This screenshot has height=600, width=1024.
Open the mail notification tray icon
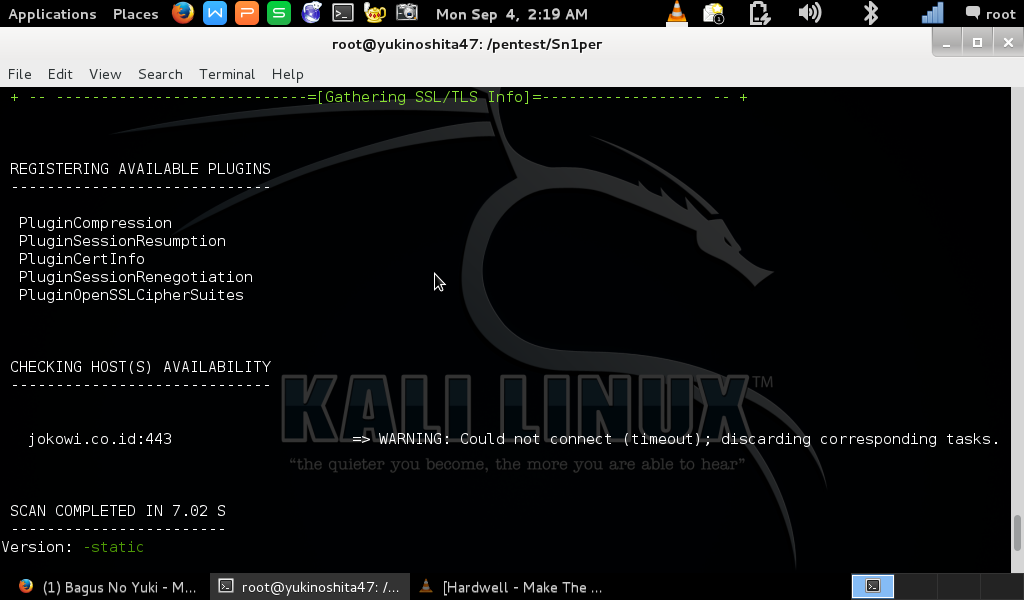[x=714, y=13]
